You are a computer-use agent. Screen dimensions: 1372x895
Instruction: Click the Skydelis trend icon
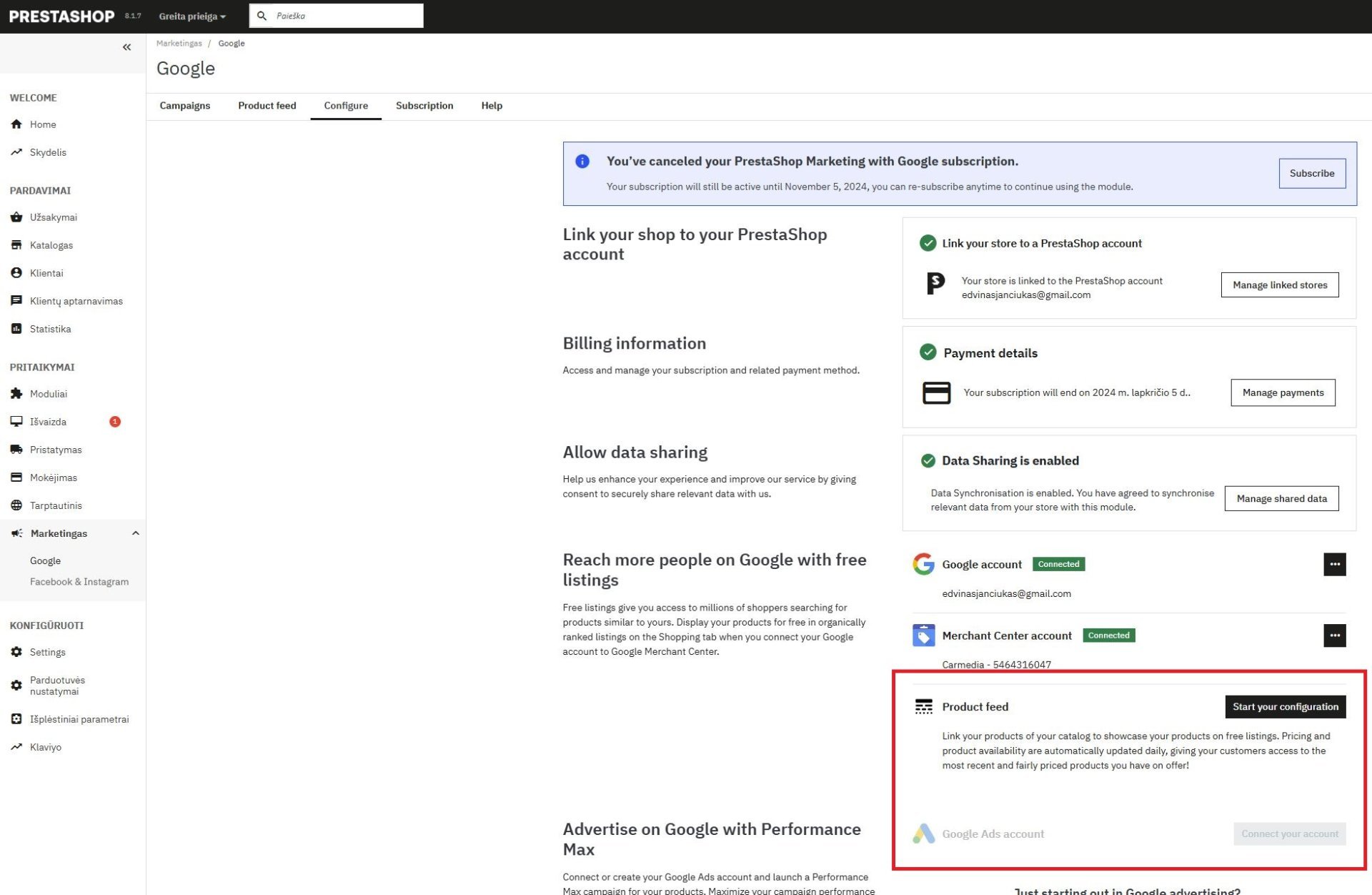(16, 152)
